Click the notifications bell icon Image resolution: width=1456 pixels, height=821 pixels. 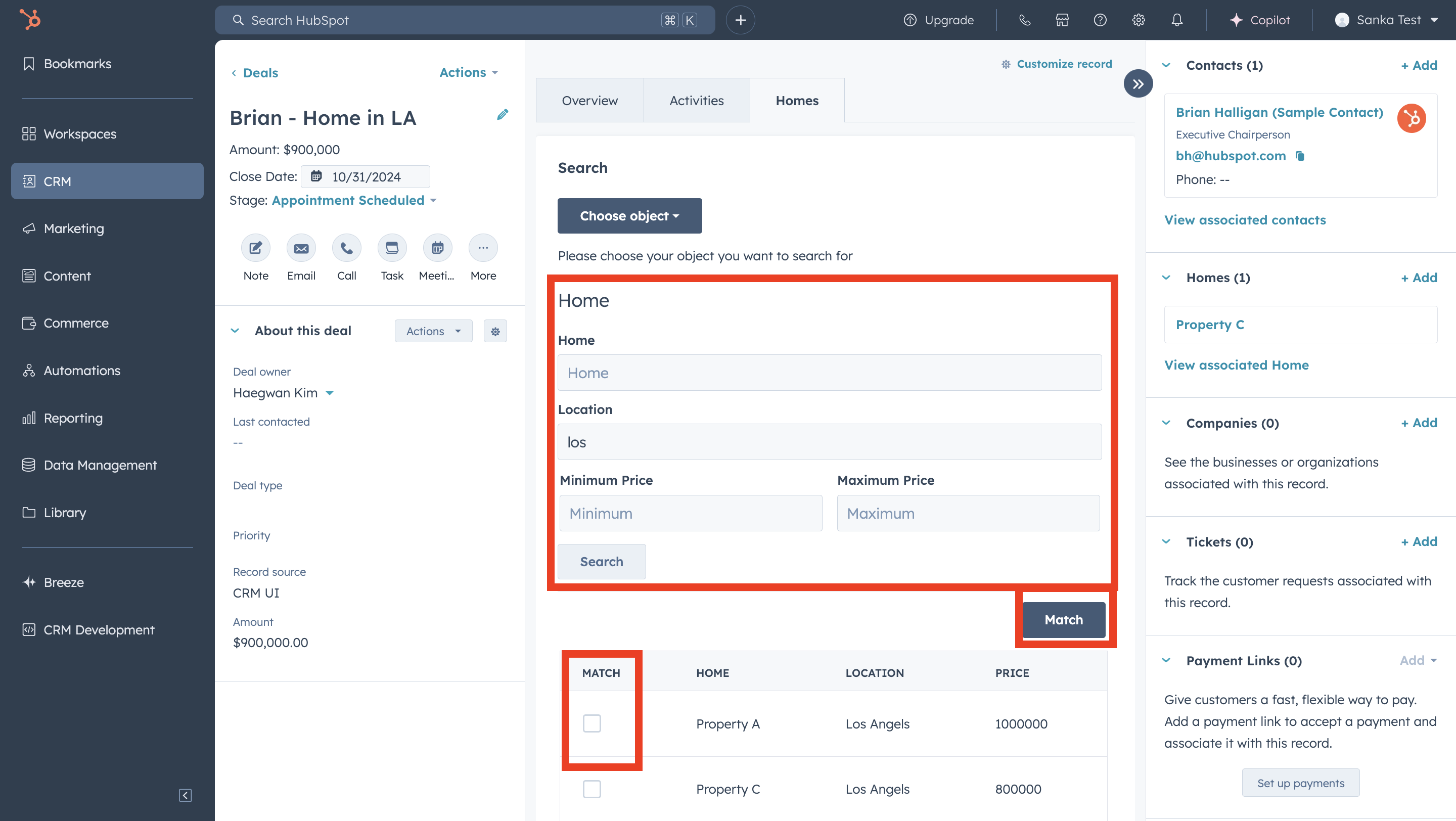[x=1176, y=20]
